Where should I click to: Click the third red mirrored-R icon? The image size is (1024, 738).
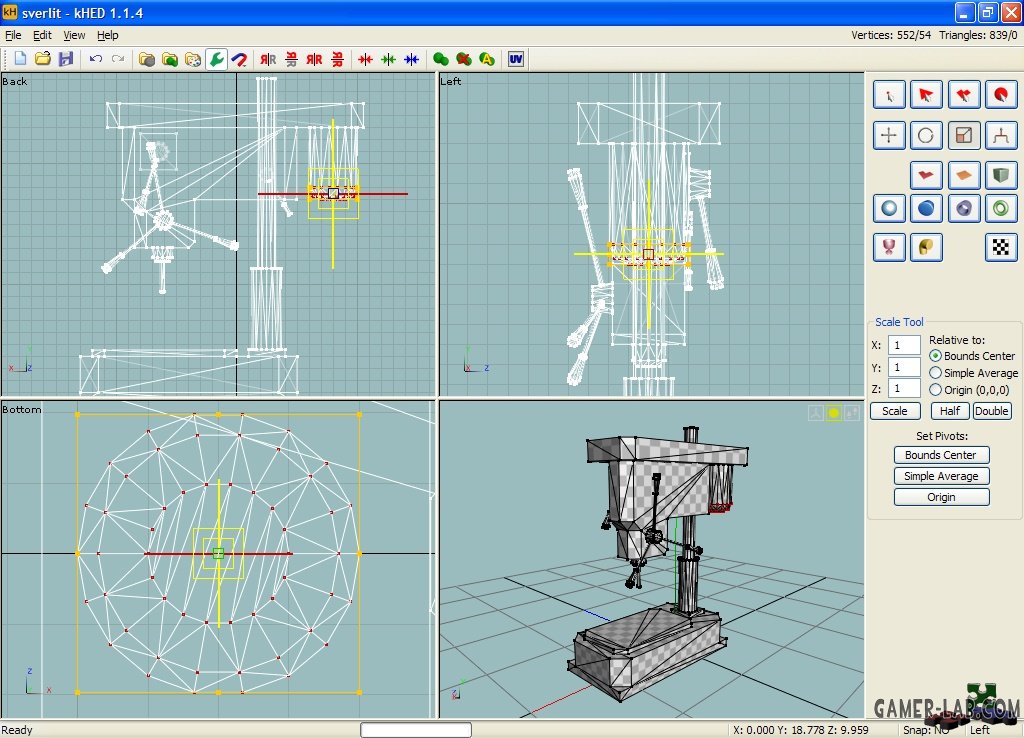[314, 59]
